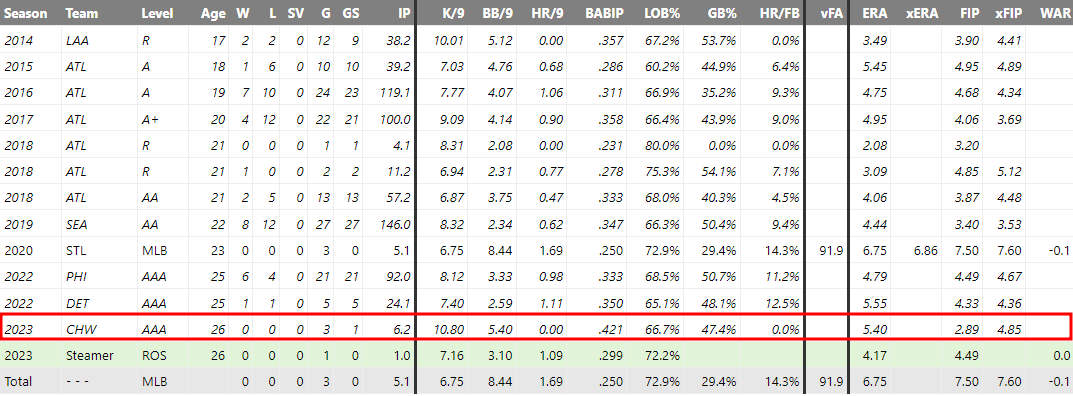Sort by the WAR column header
This screenshot has height=396, width=1073.
tap(1054, 13)
